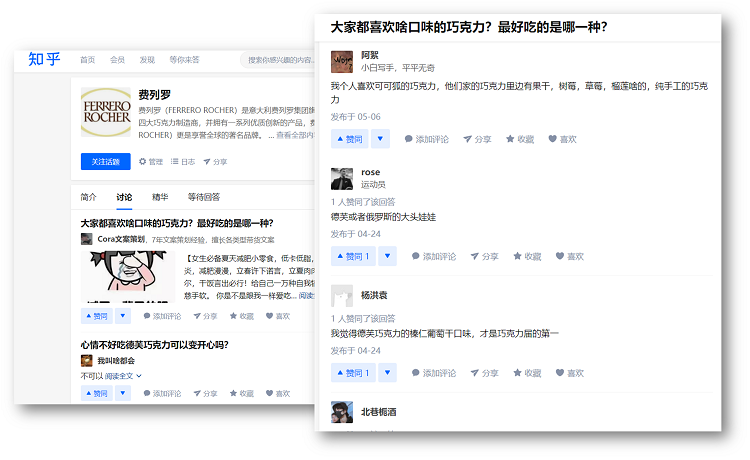Share the Cora文案策划 answer
750x460 pixels.
click(205, 316)
